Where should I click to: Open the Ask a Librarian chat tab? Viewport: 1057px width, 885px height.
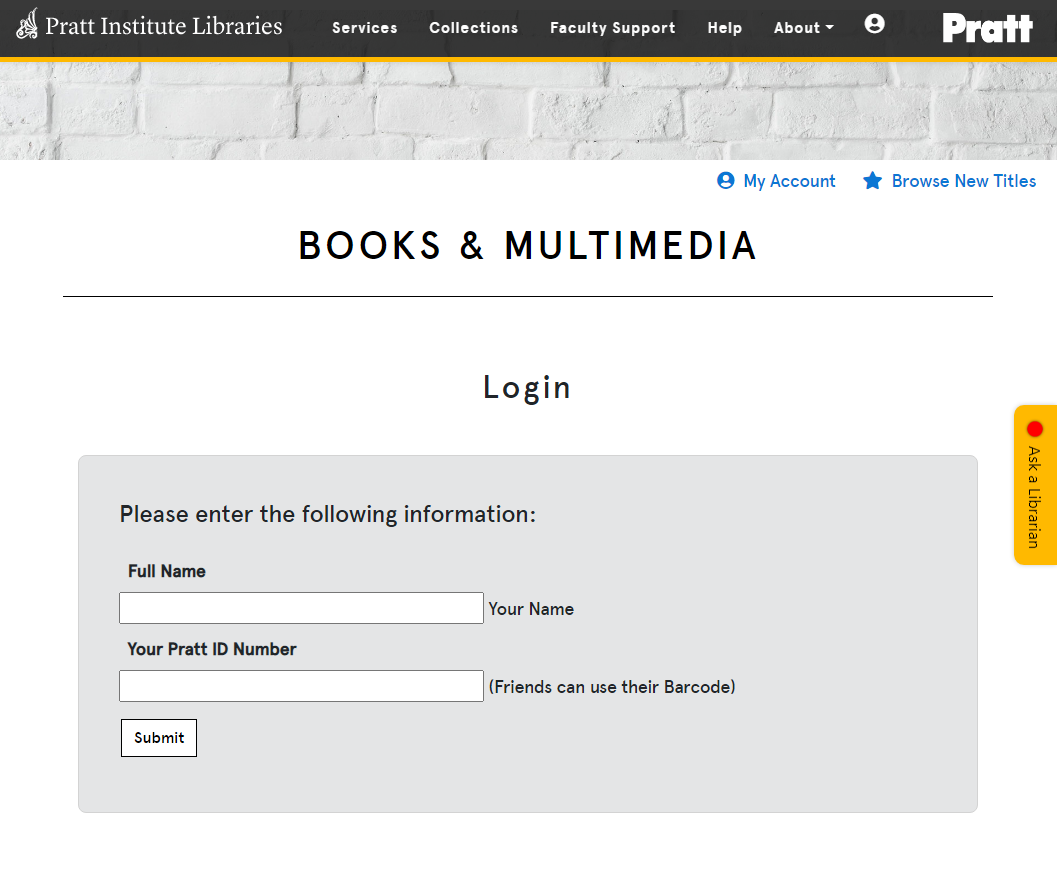pos(1035,485)
